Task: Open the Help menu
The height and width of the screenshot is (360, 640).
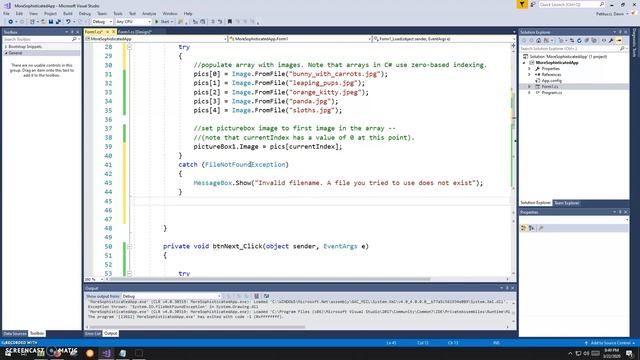Action: pos(188,13)
